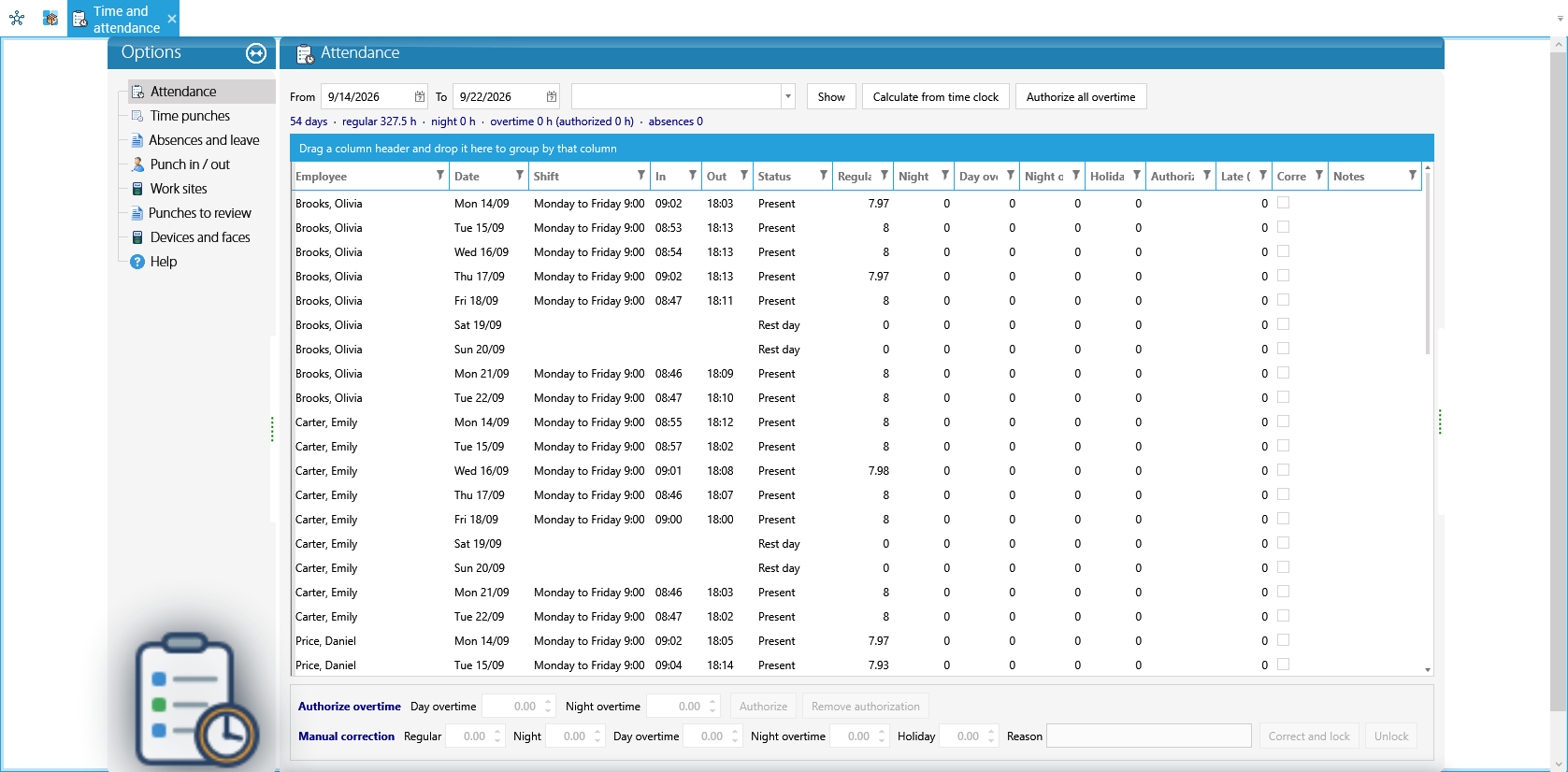Open filter on Status column header
Screen dimensions: 1568x772
(824, 176)
